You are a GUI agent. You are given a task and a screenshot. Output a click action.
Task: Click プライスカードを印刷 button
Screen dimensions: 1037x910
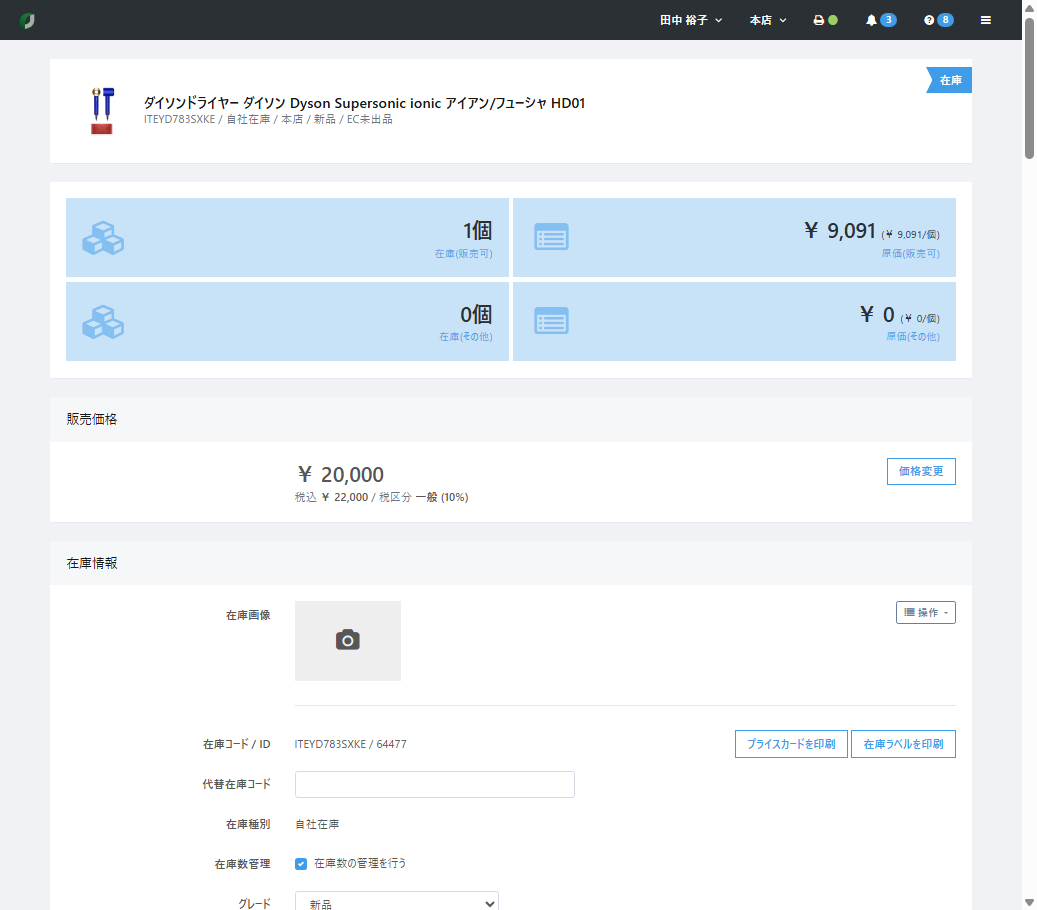[x=791, y=744]
